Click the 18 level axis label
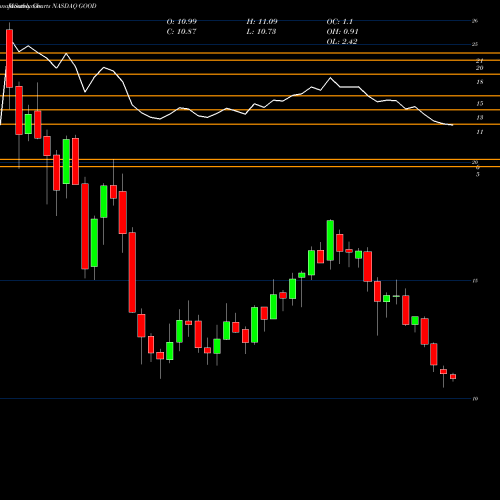Image resolution: width=500 pixels, height=500 pixels. coord(480,82)
